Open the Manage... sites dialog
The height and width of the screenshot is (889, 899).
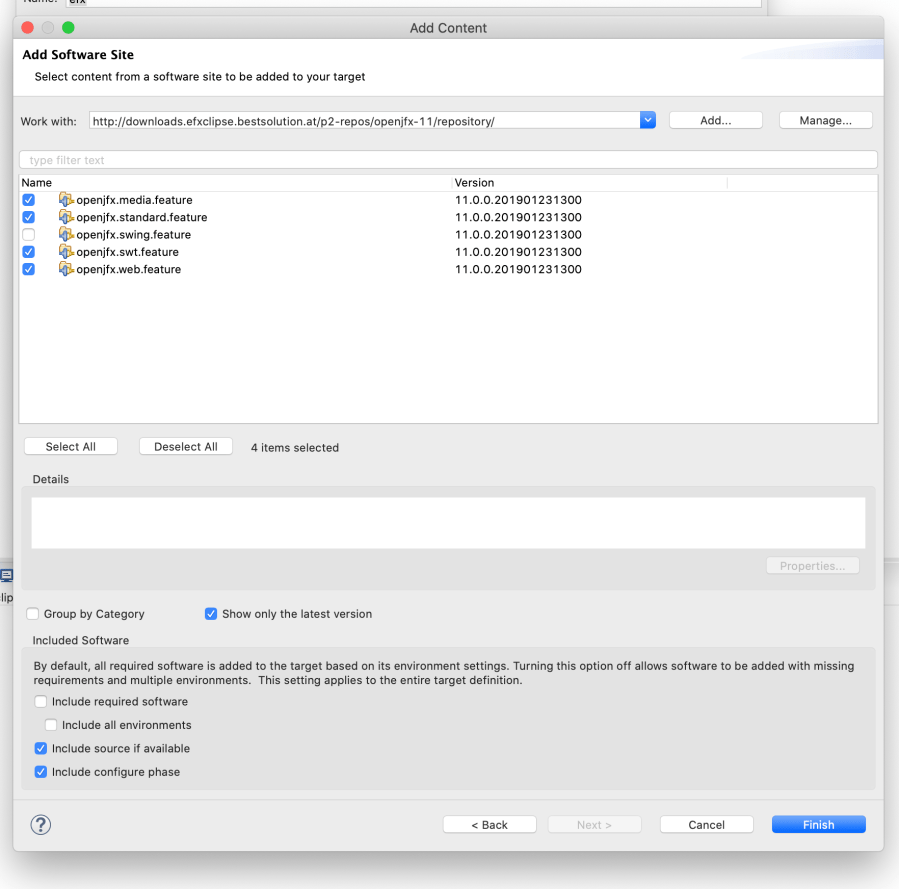(825, 121)
